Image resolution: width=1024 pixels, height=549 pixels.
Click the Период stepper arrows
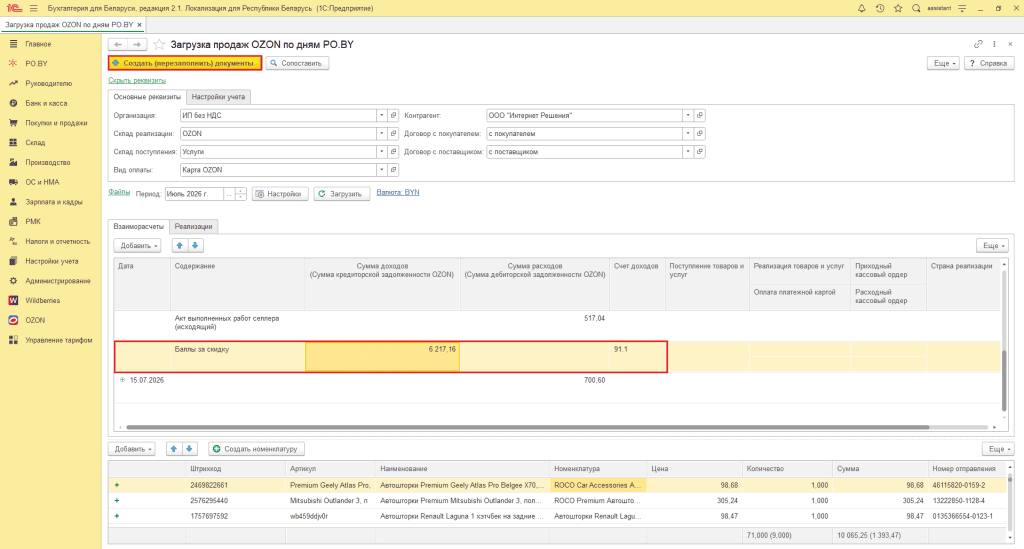coord(240,194)
